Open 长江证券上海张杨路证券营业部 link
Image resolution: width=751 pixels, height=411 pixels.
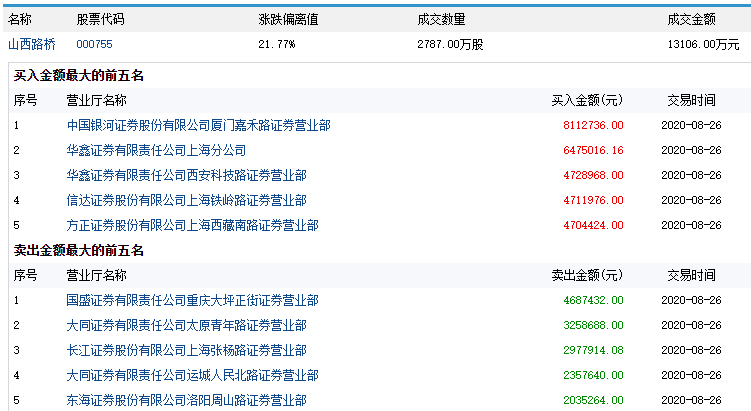(x=186, y=350)
